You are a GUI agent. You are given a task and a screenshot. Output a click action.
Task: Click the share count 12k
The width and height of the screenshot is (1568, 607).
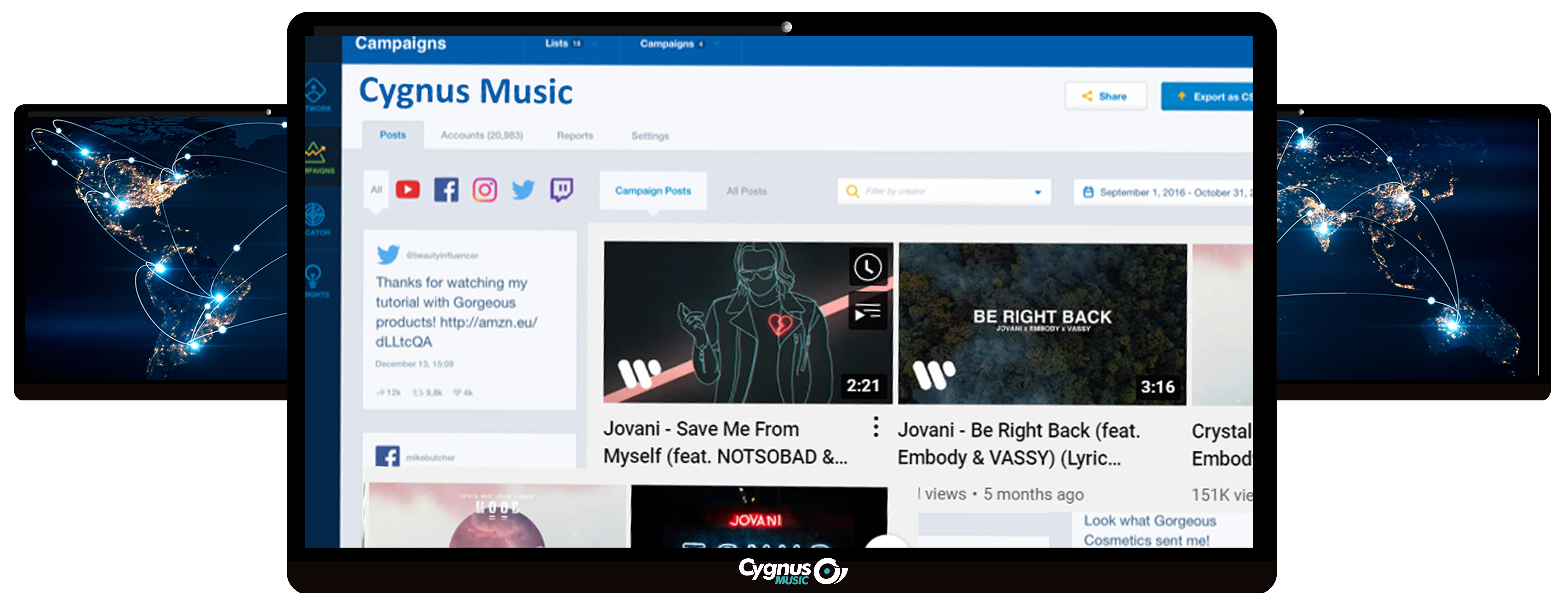(x=388, y=393)
